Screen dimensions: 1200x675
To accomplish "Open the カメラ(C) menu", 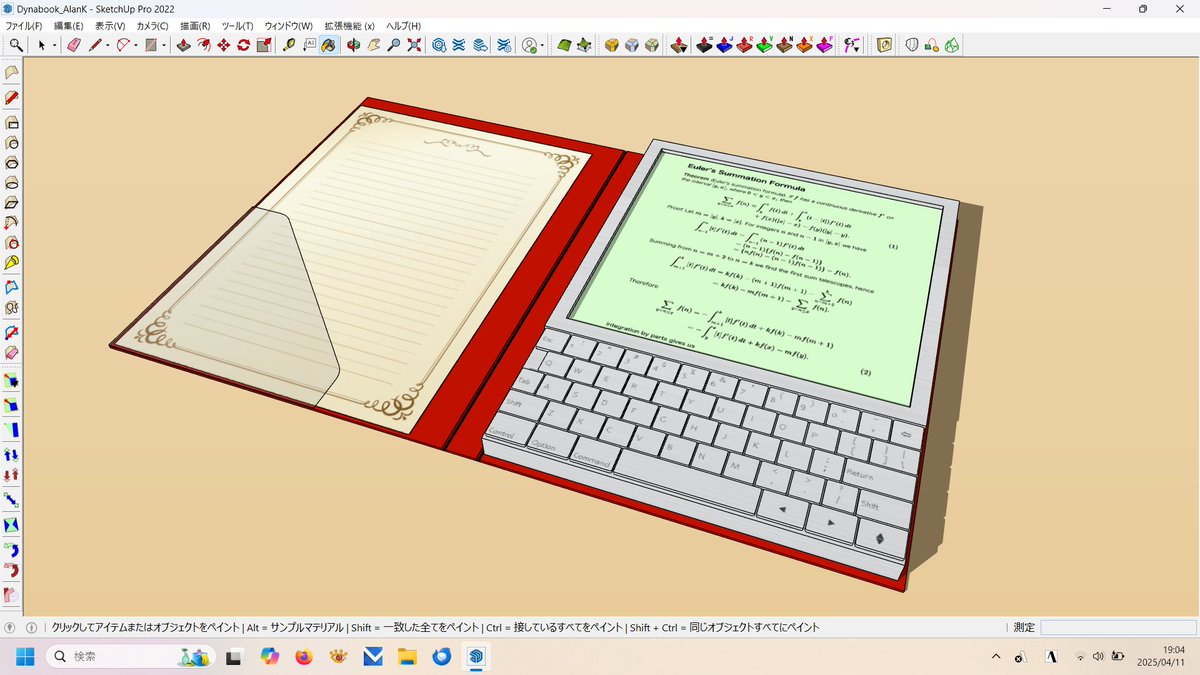I will [154, 25].
